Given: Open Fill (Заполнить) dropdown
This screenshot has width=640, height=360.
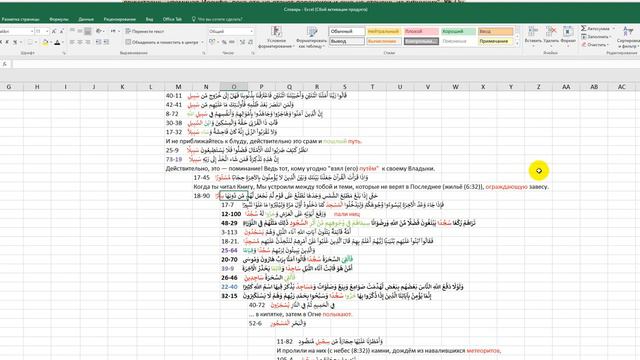Looking at the screenshot, I should tap(596, 37).
